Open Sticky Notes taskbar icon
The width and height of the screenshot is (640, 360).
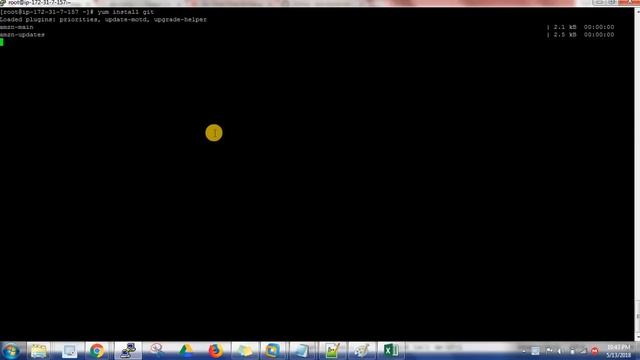tap(245, 351)
